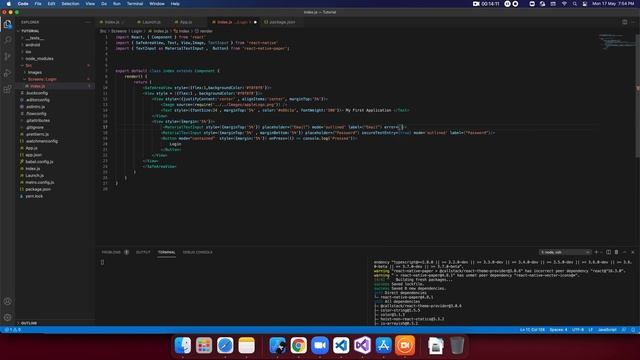Screen dimensions: 640x360
Task: Pause the recording in the menu bar
Action: point(507,4)
